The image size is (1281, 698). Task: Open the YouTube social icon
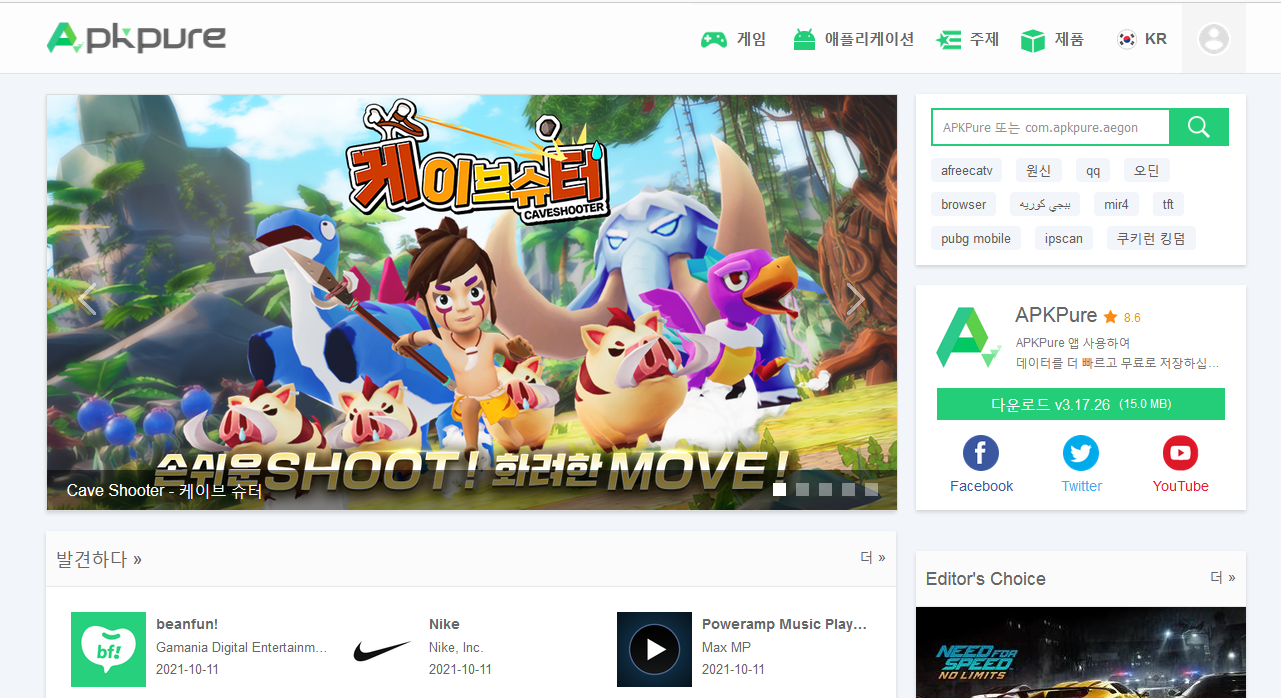tap(1180, 453)
